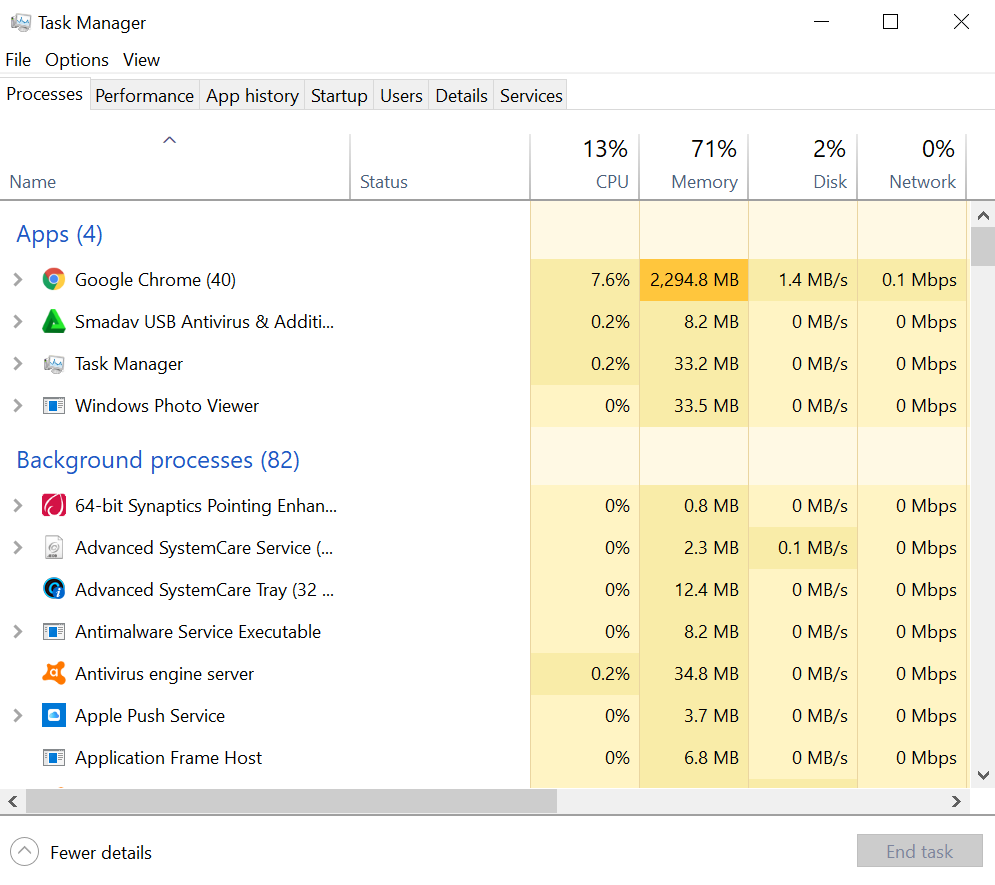Viewport: 995px width, 885px height.
Task: Switch to the Users tab
Action: 401,95
